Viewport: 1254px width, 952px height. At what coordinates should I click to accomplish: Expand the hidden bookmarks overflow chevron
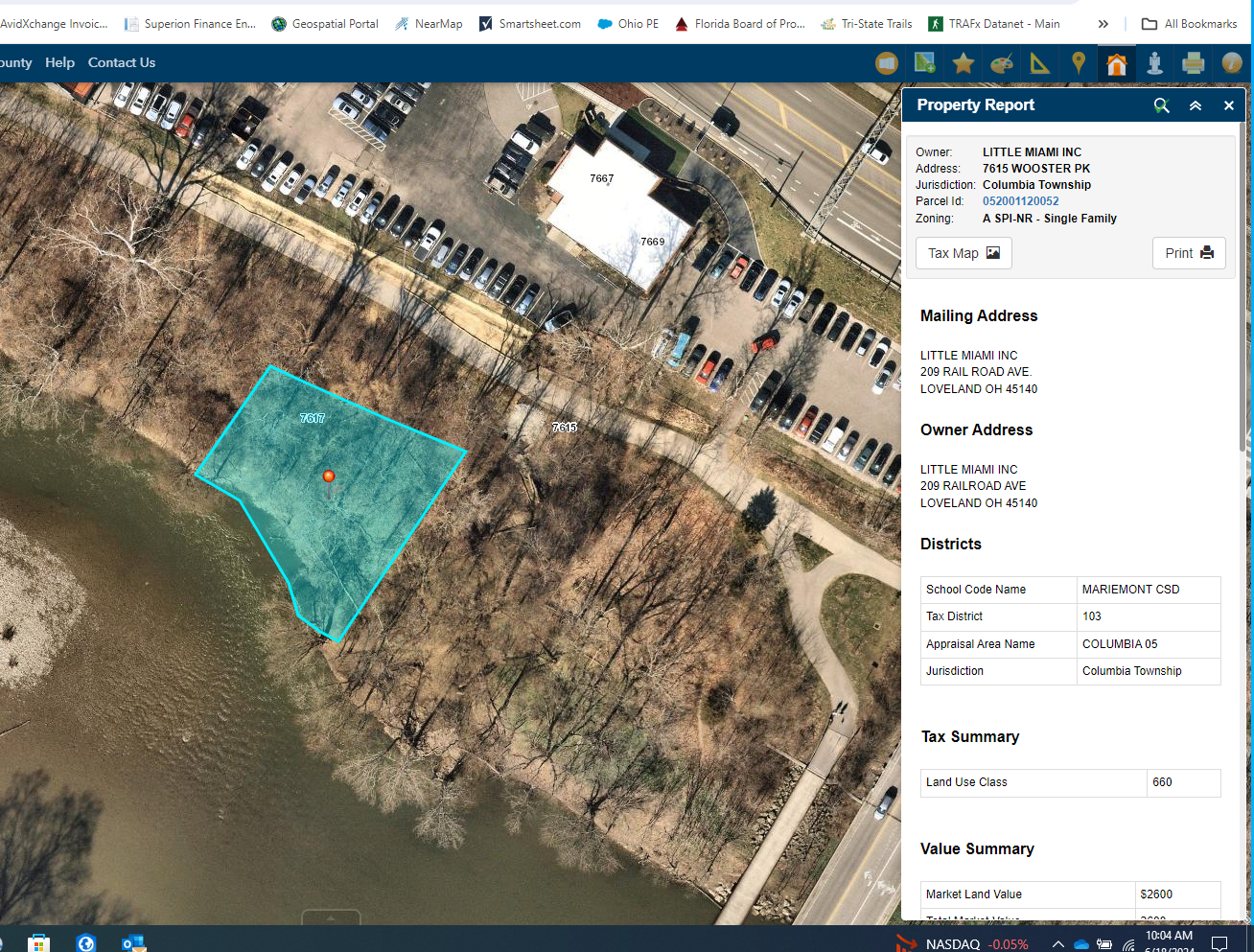(x=1103, y=24)
